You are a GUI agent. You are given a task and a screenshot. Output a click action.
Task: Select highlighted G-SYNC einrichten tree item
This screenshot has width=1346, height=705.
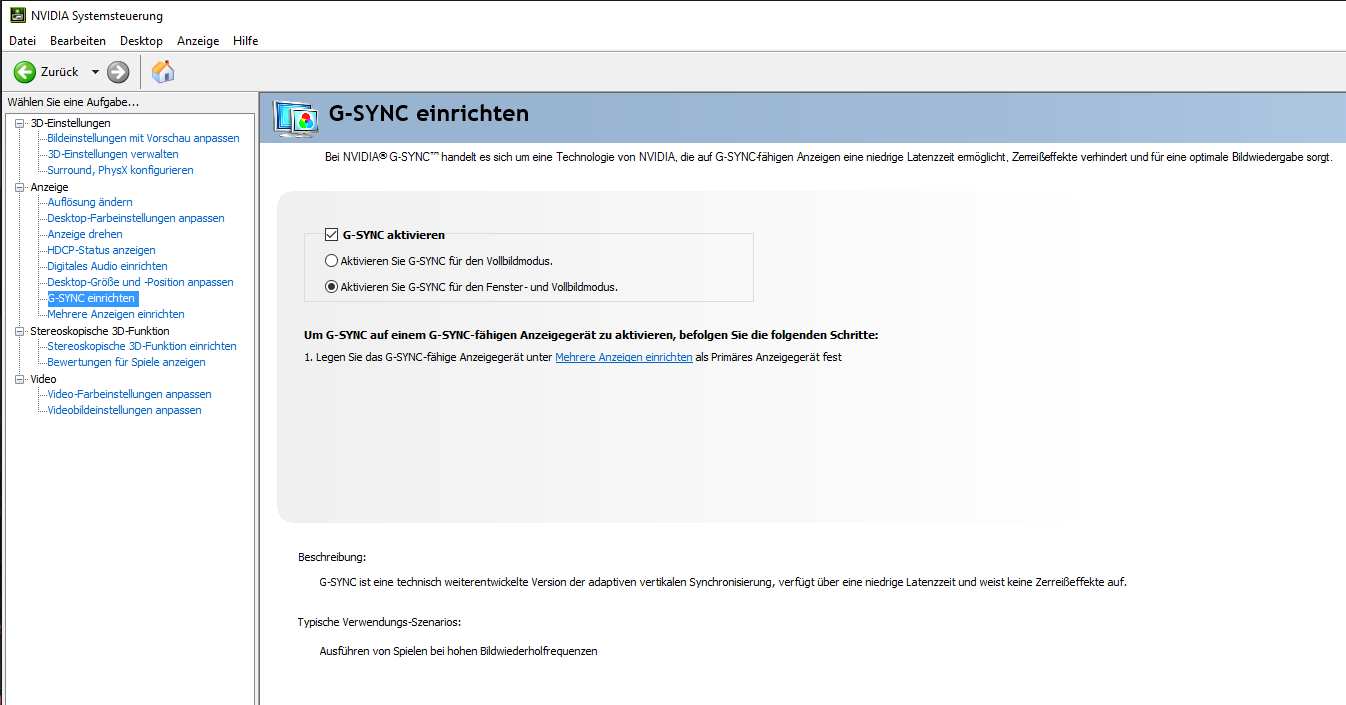pos(92,298)
